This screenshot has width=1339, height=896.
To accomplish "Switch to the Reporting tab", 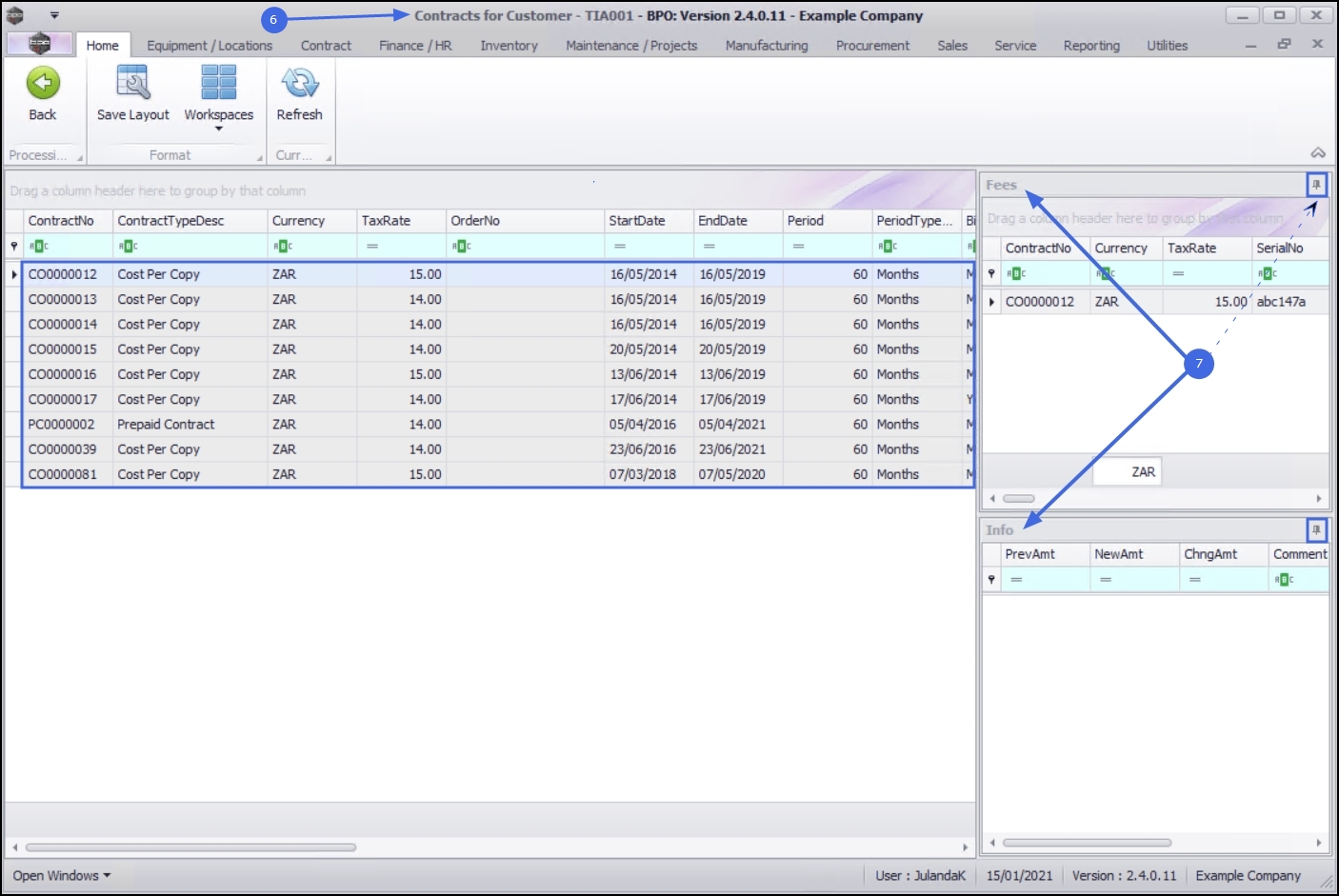I will tap(1091, 46).
